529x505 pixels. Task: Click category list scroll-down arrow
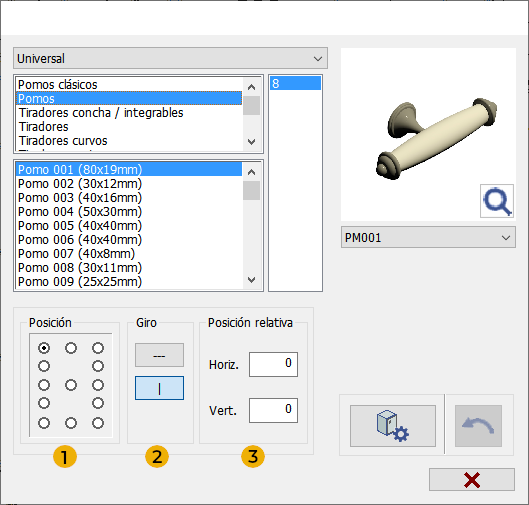pos(251,142)
